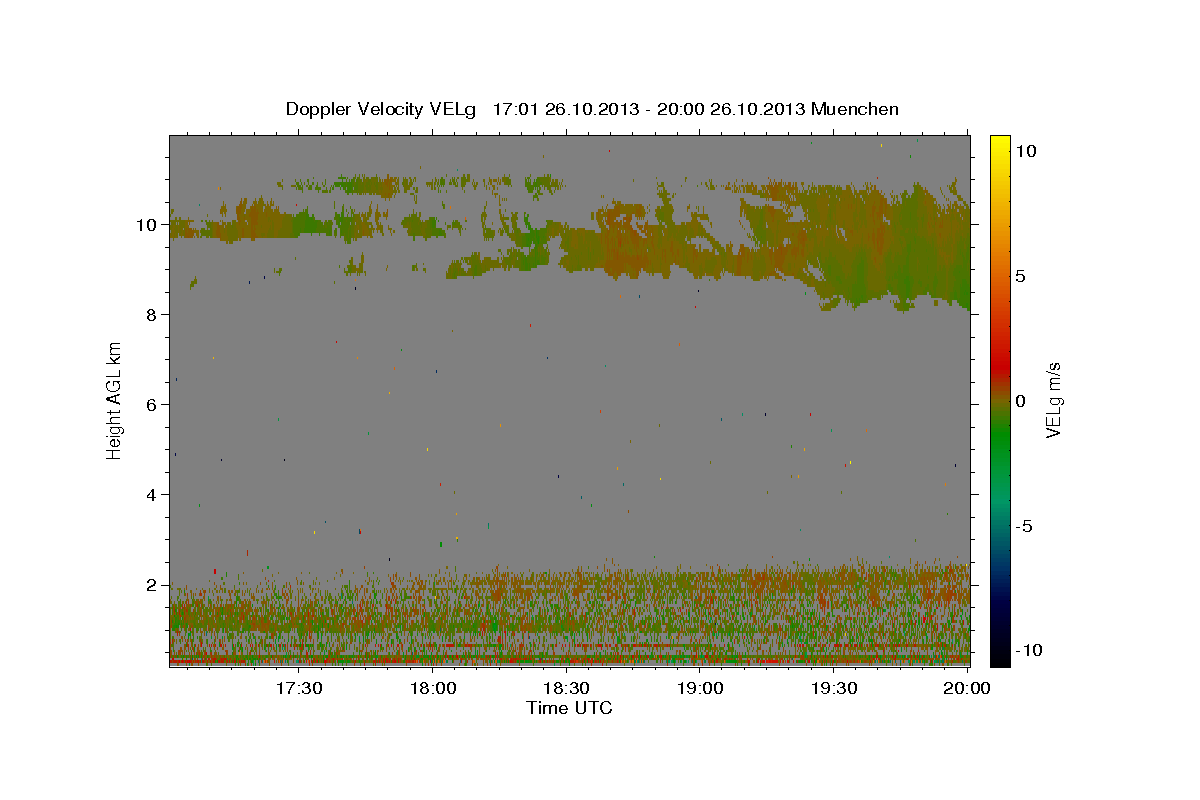Click the black bottom of the colorbar
Viewport: 1200px width, 800px height.
tap(1000, 650)
